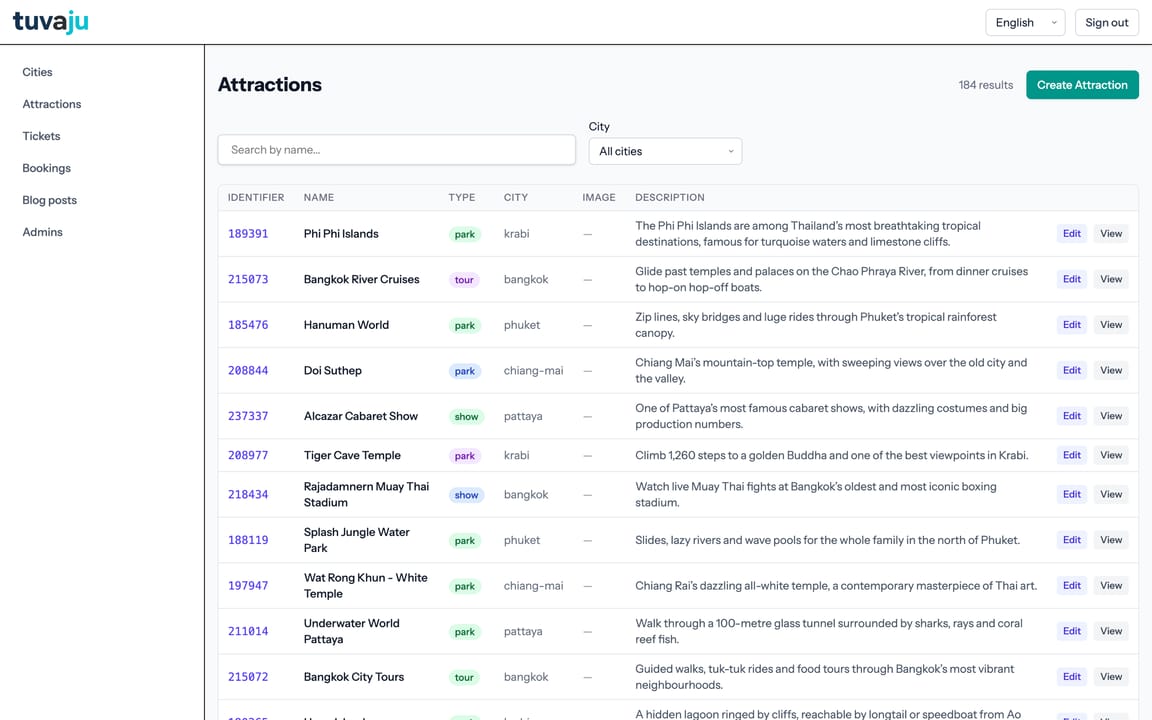View the Alcazar Cabaret Show row

1111,416
